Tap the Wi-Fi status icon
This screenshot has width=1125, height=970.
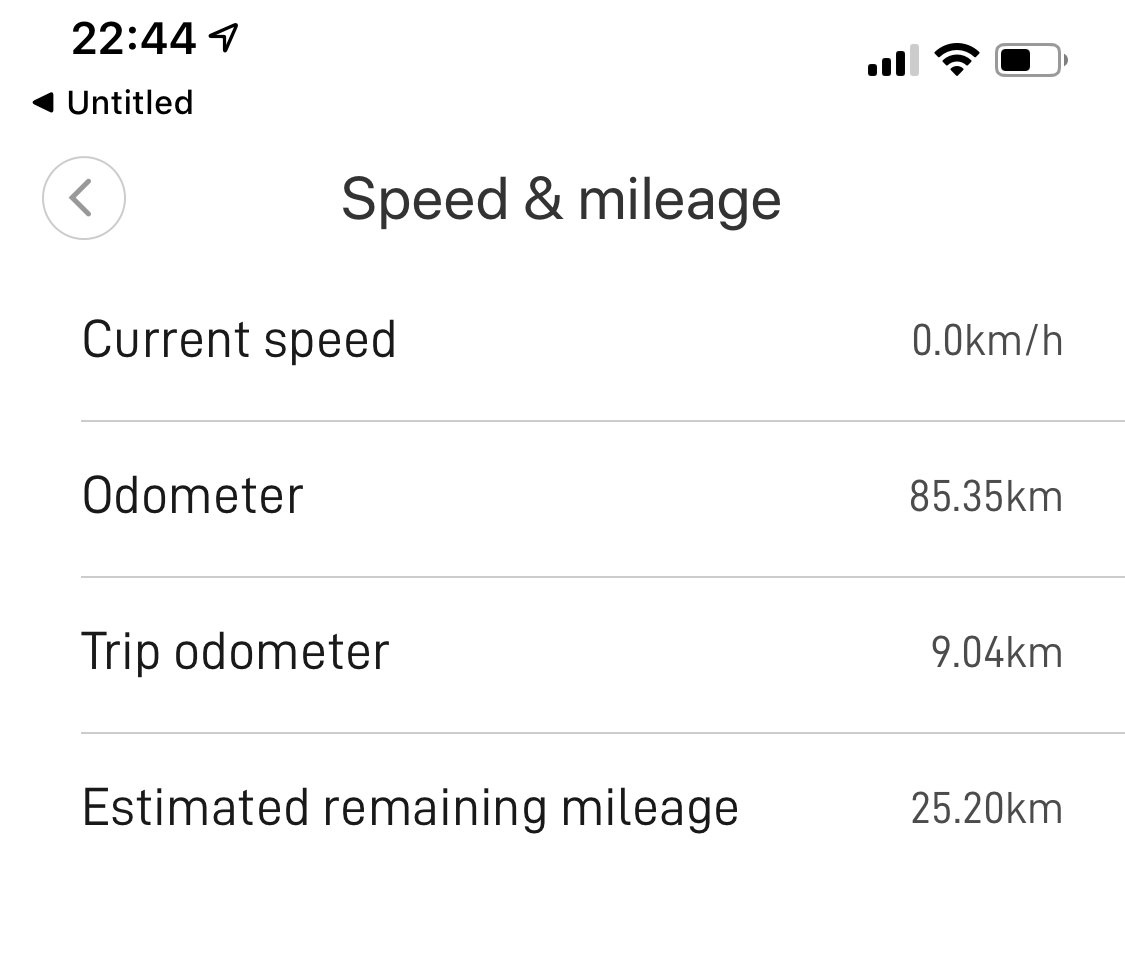957,62
